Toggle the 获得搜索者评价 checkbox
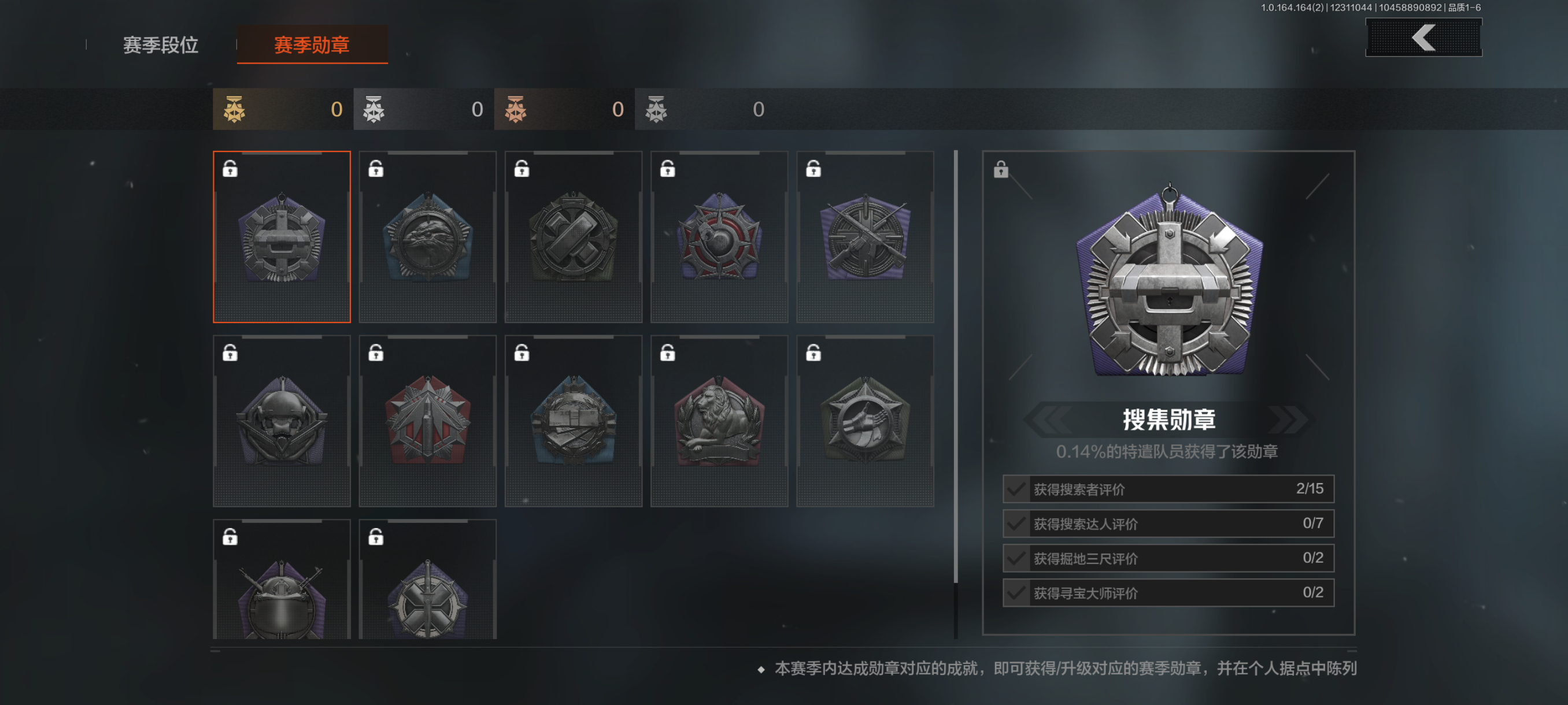 point(1016,489)
